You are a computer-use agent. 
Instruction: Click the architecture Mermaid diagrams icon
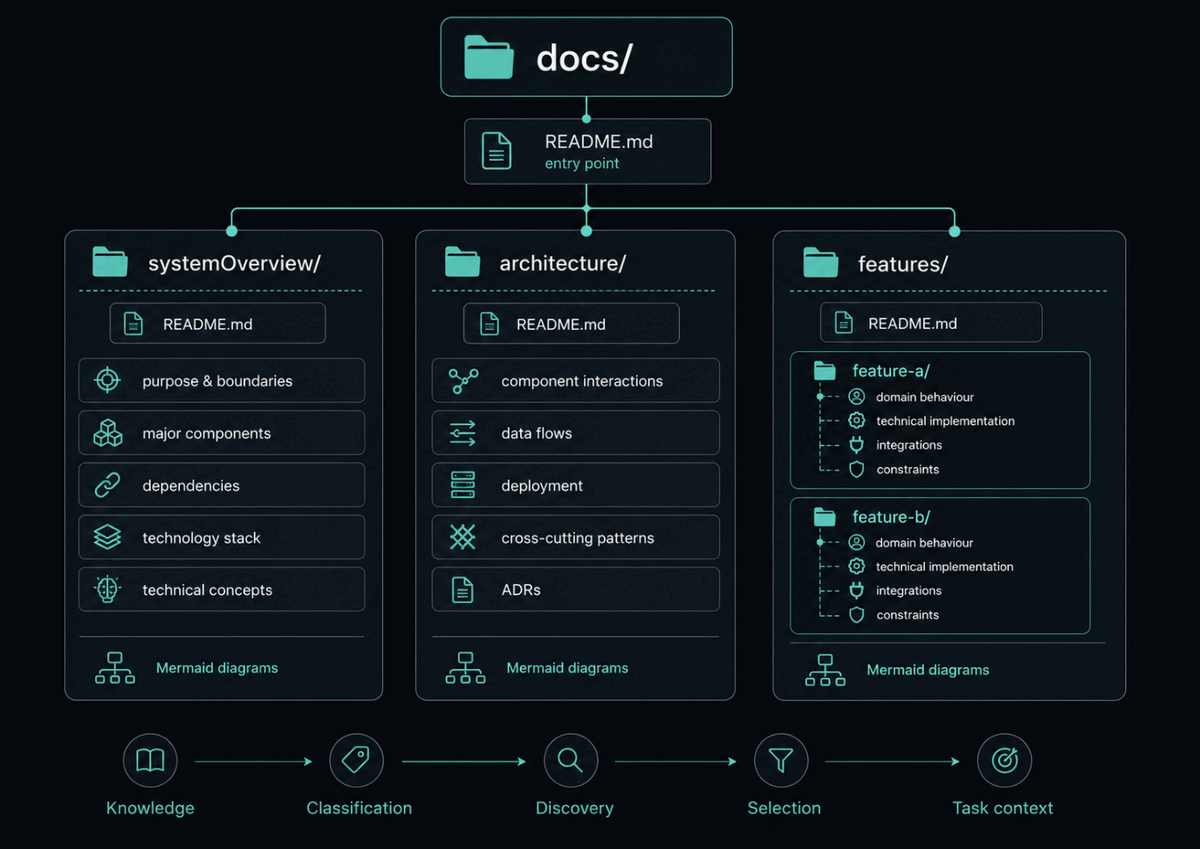coord(465,668)
